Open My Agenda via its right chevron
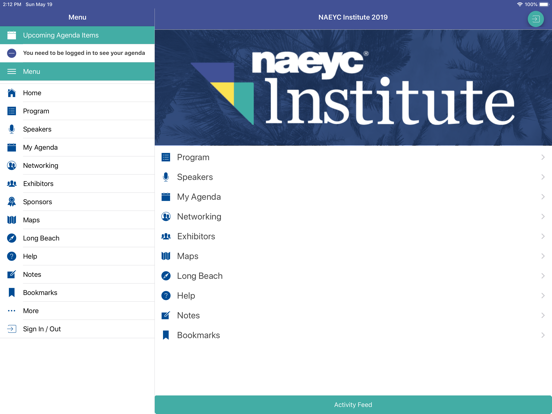 click(543, 197)
